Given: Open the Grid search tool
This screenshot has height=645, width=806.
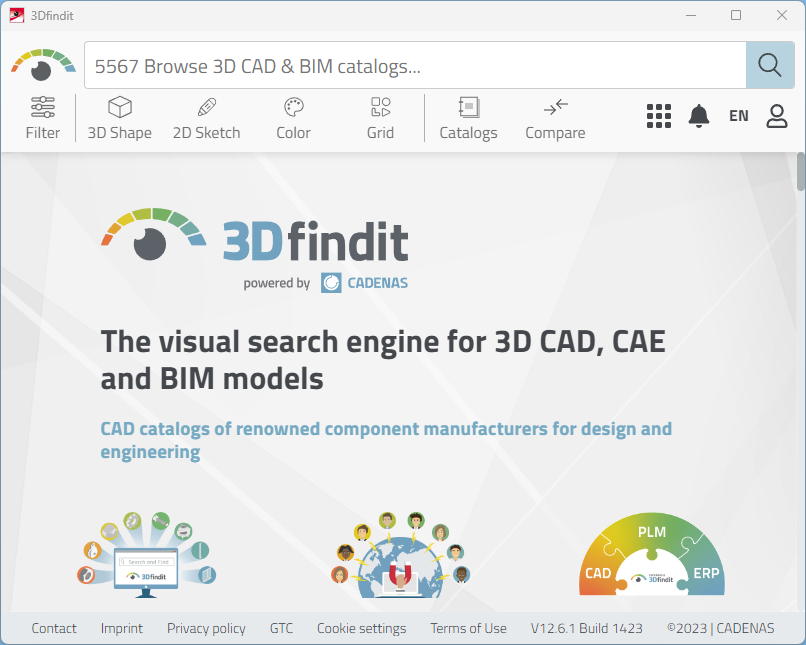Looking at the screenshot, I should point(380,118).
